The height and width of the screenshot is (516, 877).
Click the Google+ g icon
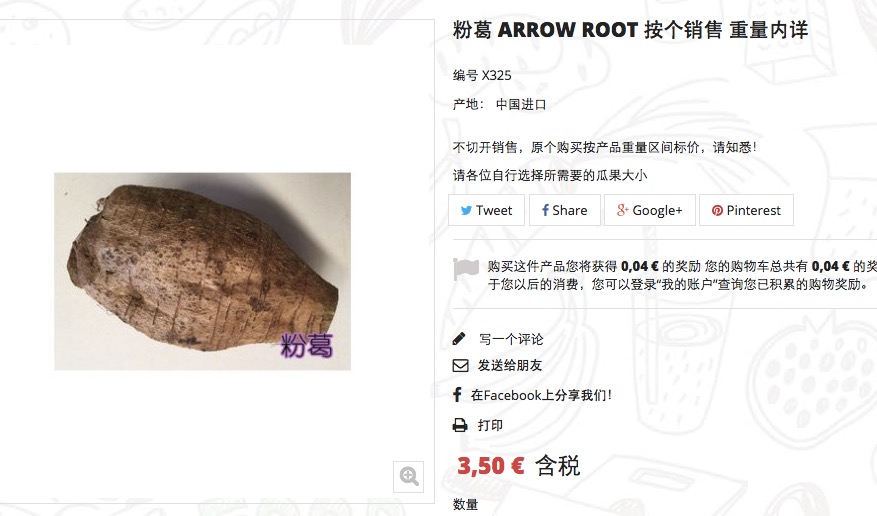click(x=622, y=210)
